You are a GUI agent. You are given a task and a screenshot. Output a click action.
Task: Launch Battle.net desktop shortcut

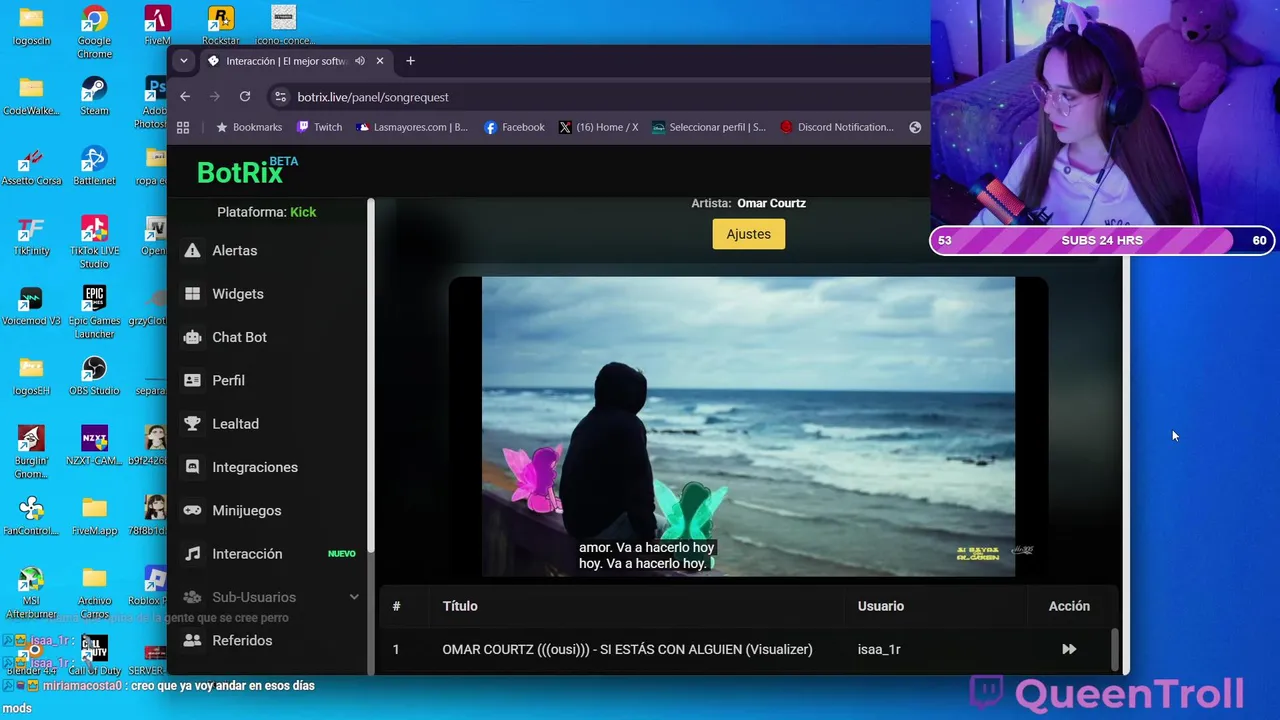(x=95, y=166)
